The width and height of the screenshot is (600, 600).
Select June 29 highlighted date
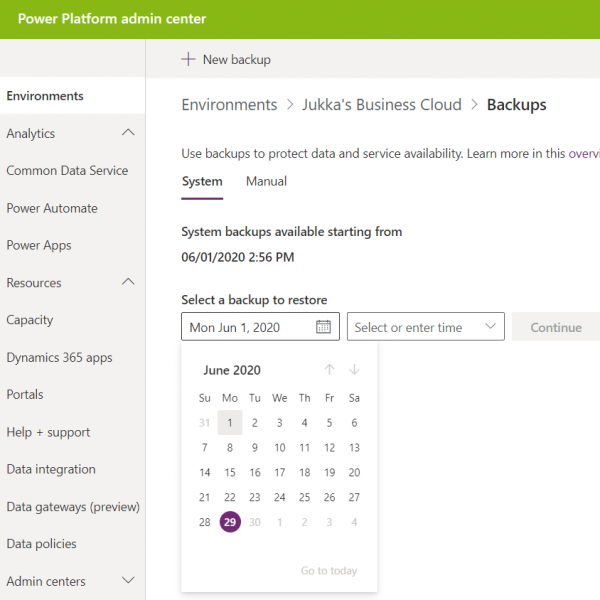tap(230, 522)
